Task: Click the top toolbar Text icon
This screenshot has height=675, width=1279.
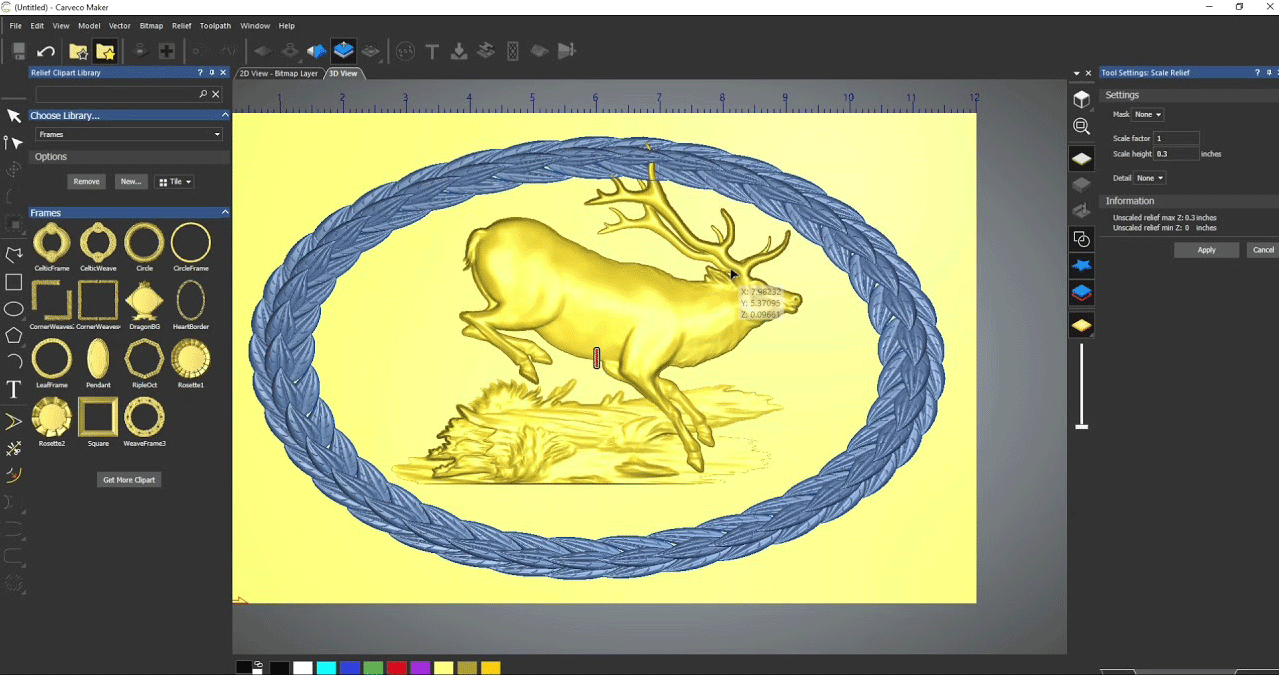Action: pyautogui.click(x=432, y=51)
